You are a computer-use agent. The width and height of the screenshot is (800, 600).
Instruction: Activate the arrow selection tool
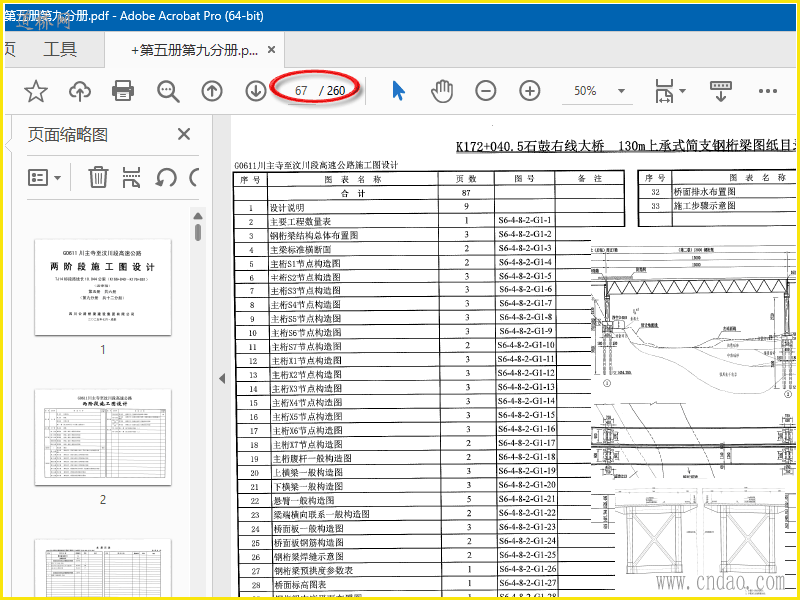coord(398,91)
